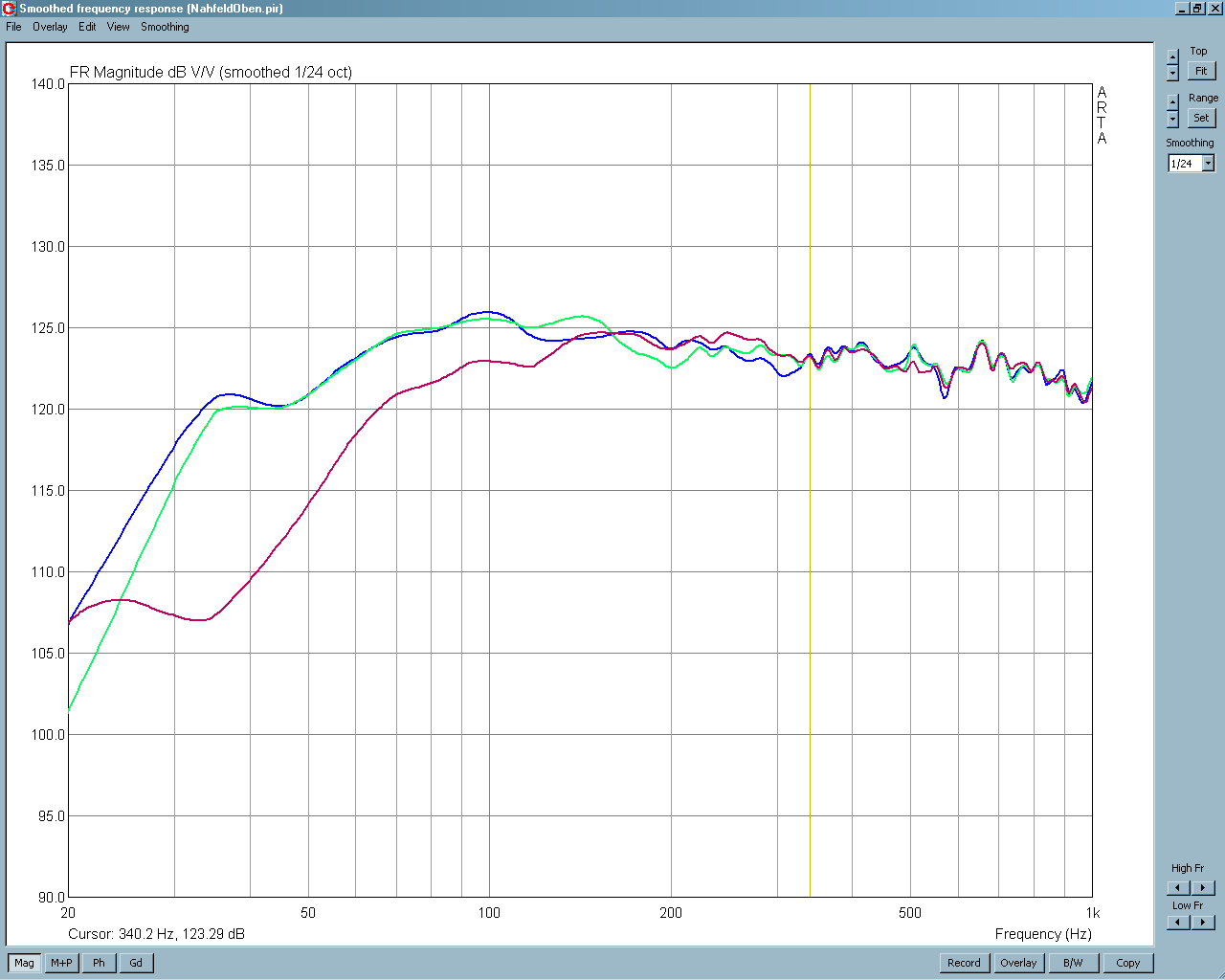Open the View menu
The image size is (1225, 980).
[118, 27]
